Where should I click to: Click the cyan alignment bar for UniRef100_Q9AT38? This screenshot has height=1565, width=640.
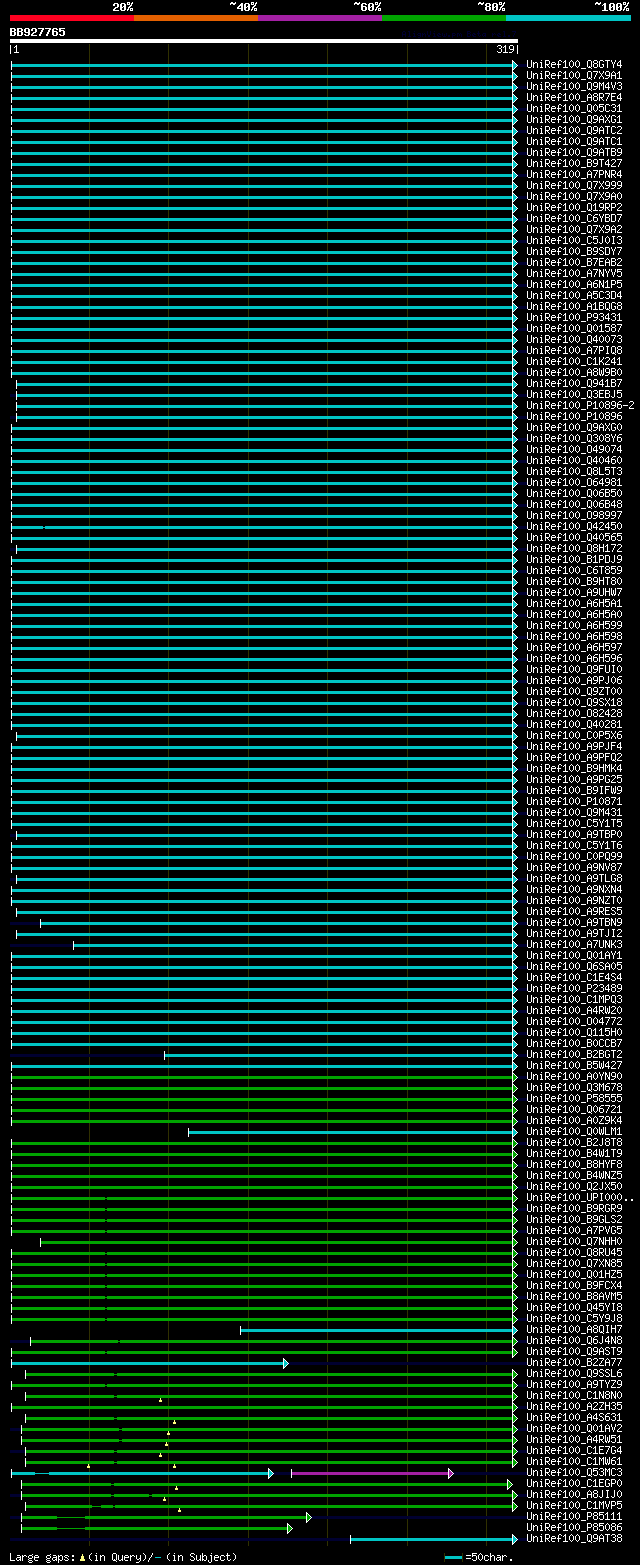click(434, 1539)
